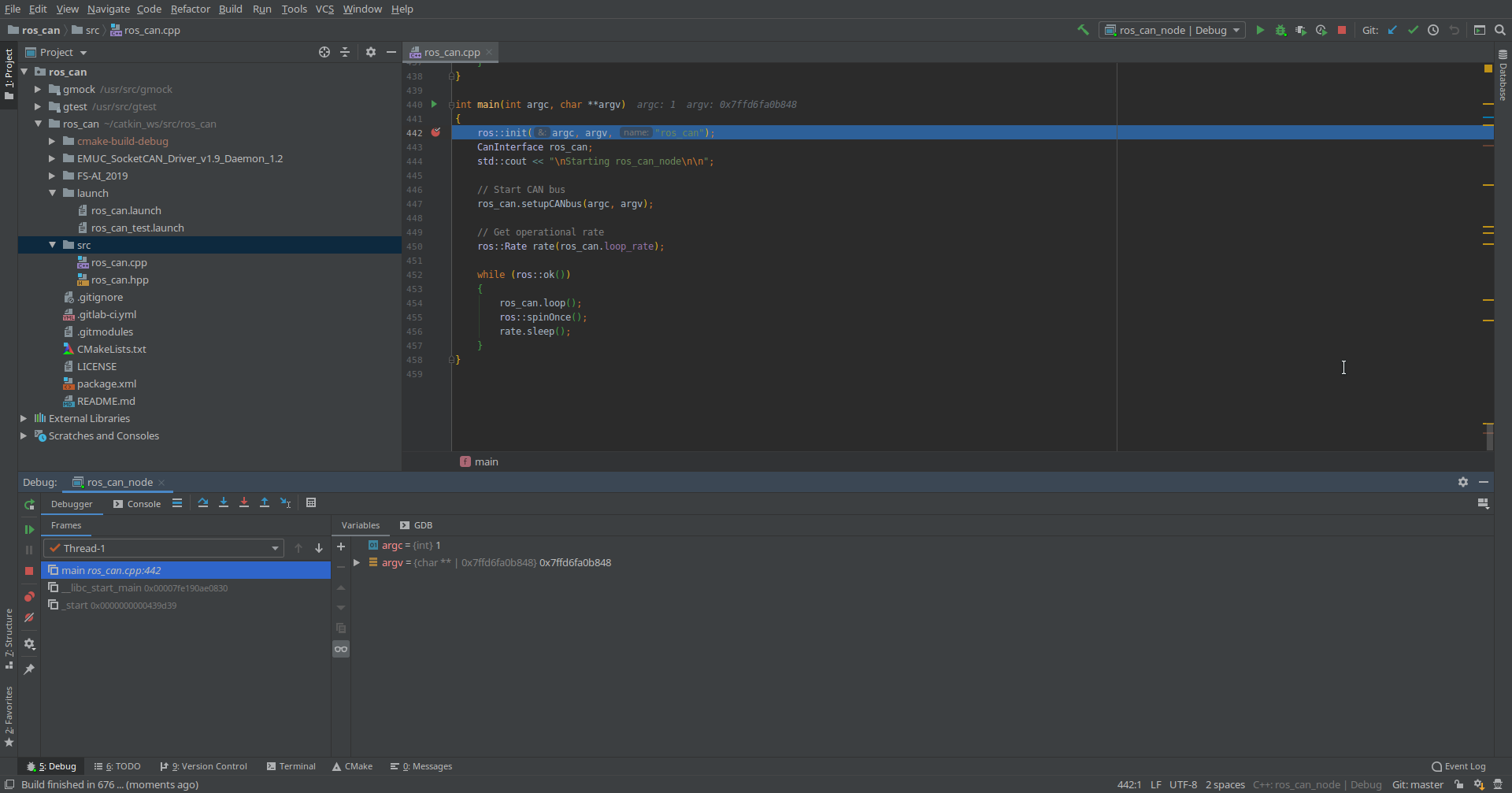Click Force Step Into red arrow icon
The width and height of the screenshot is (1512, 793).
pos(244,503)
